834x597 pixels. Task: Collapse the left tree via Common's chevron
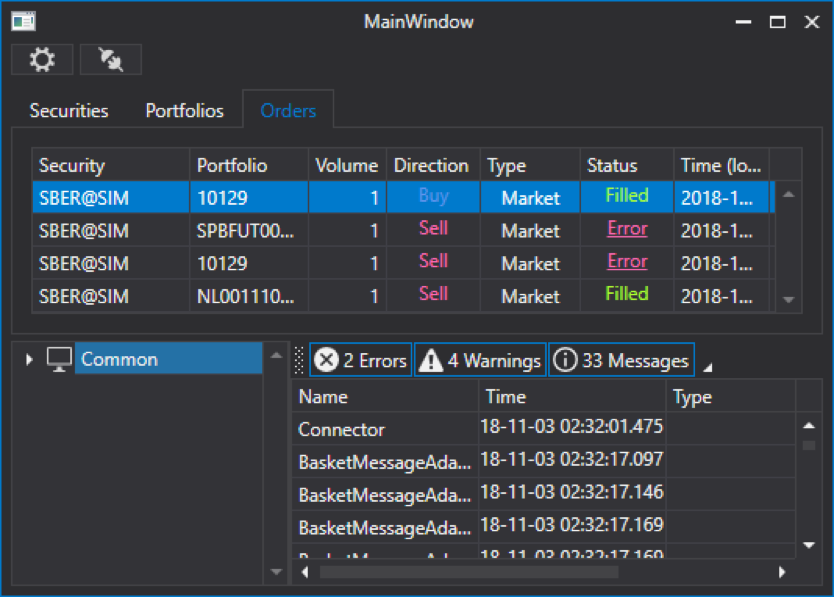point(27,359)
